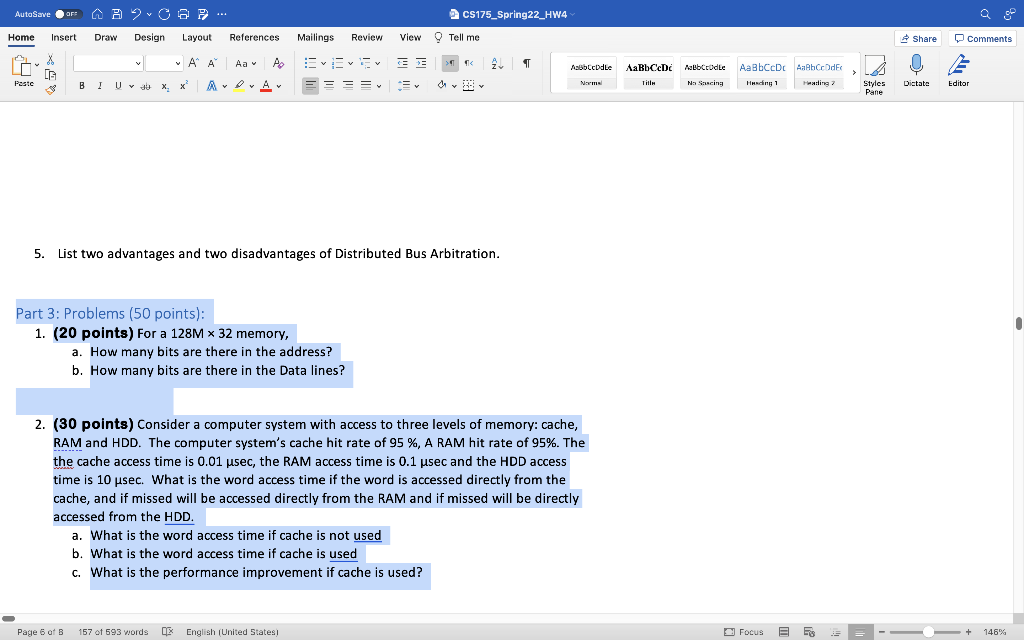Click Tell me search box
Image resolution: width=1024 pixels, height=640 pixels.
point(457,37)
